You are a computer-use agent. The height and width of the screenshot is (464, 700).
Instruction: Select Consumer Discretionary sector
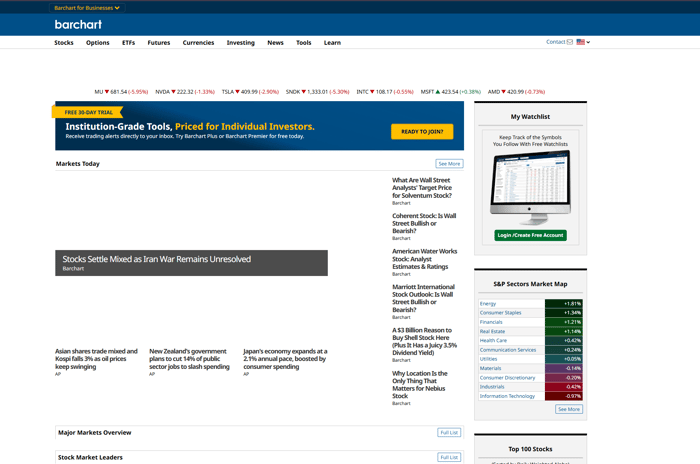click(x=507, y=377)
